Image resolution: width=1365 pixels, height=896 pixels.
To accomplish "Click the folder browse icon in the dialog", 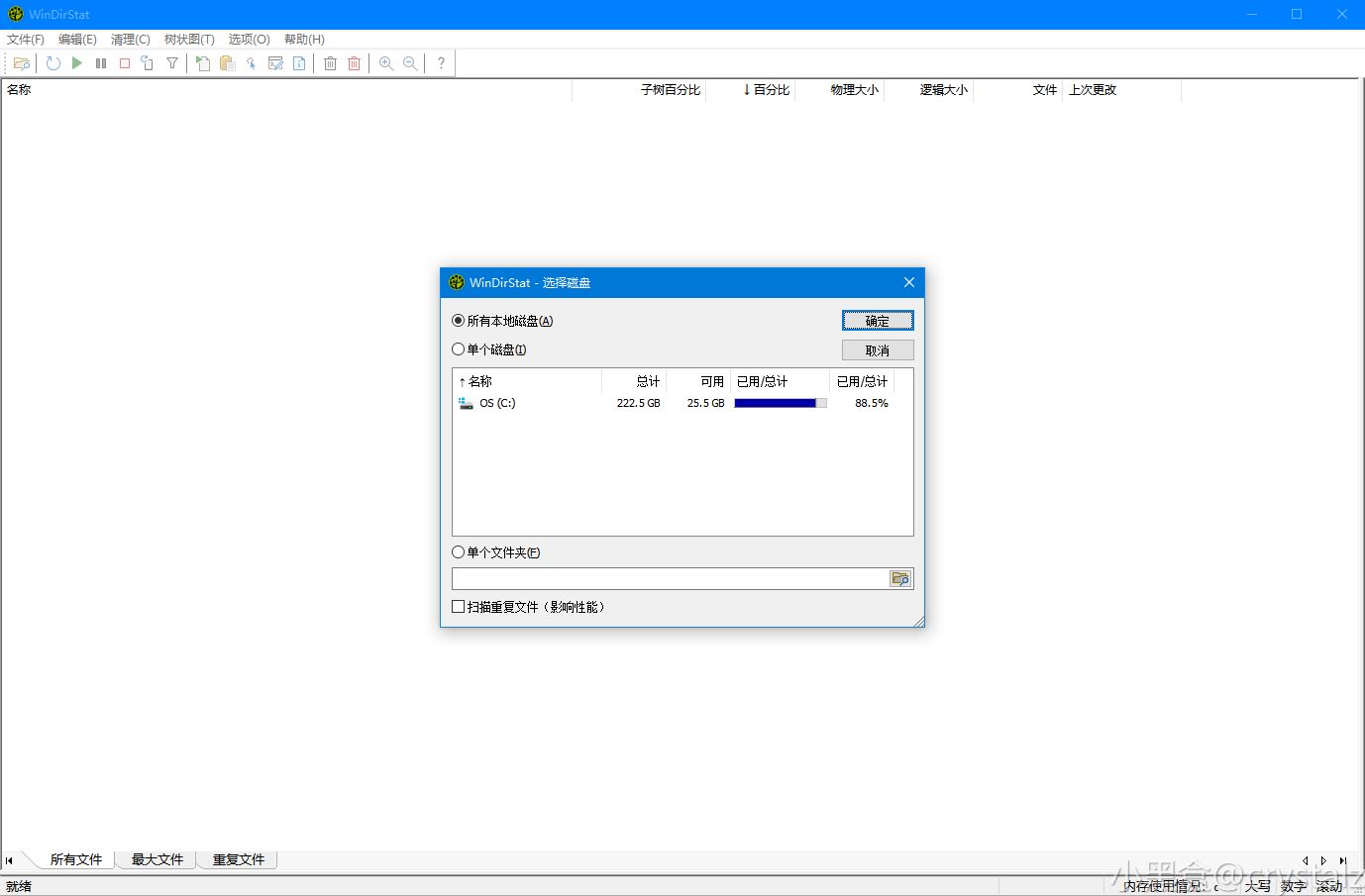I will click(x=900, y=578).
